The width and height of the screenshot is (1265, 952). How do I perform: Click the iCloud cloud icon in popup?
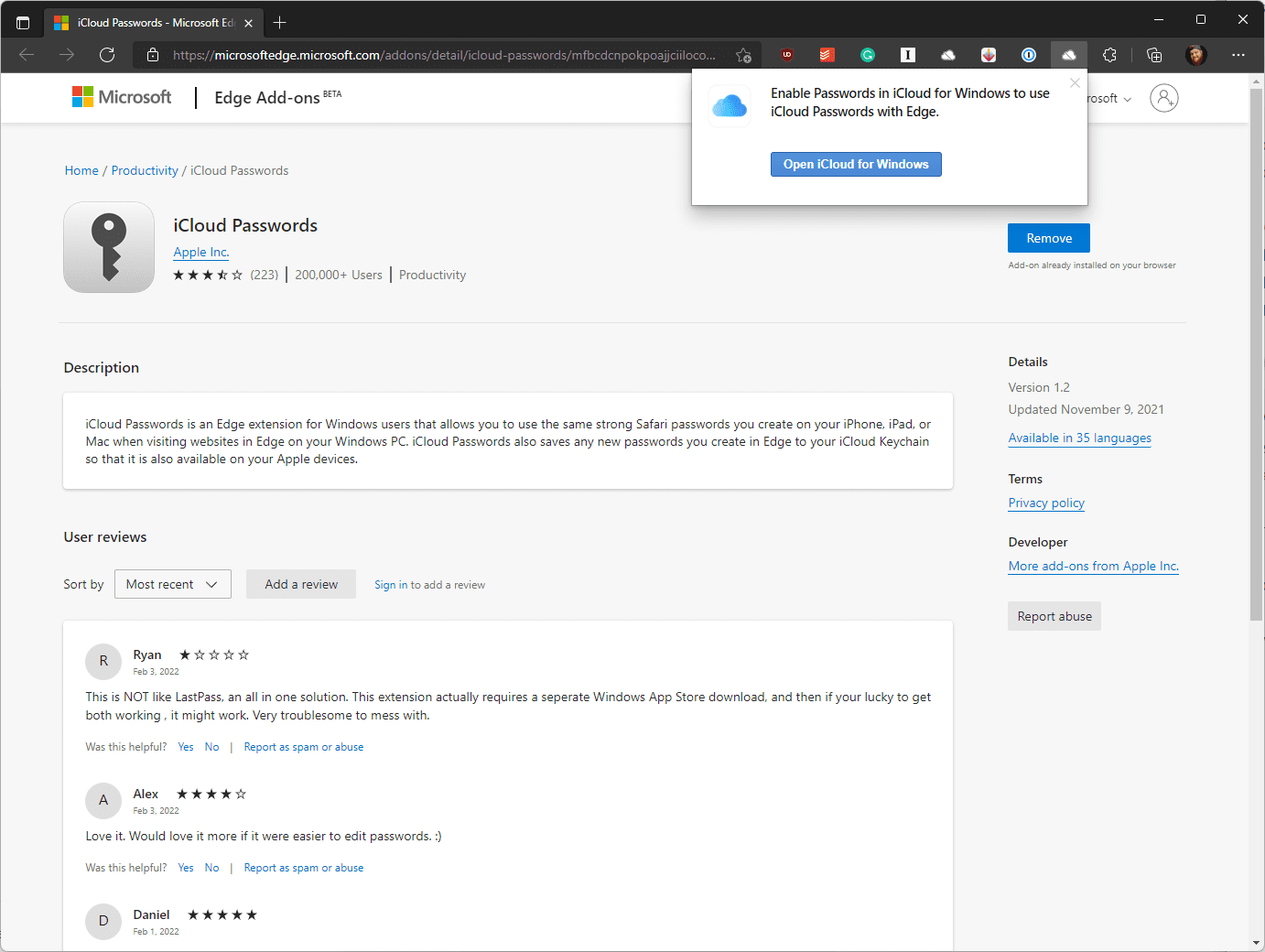tap(730, 105)
